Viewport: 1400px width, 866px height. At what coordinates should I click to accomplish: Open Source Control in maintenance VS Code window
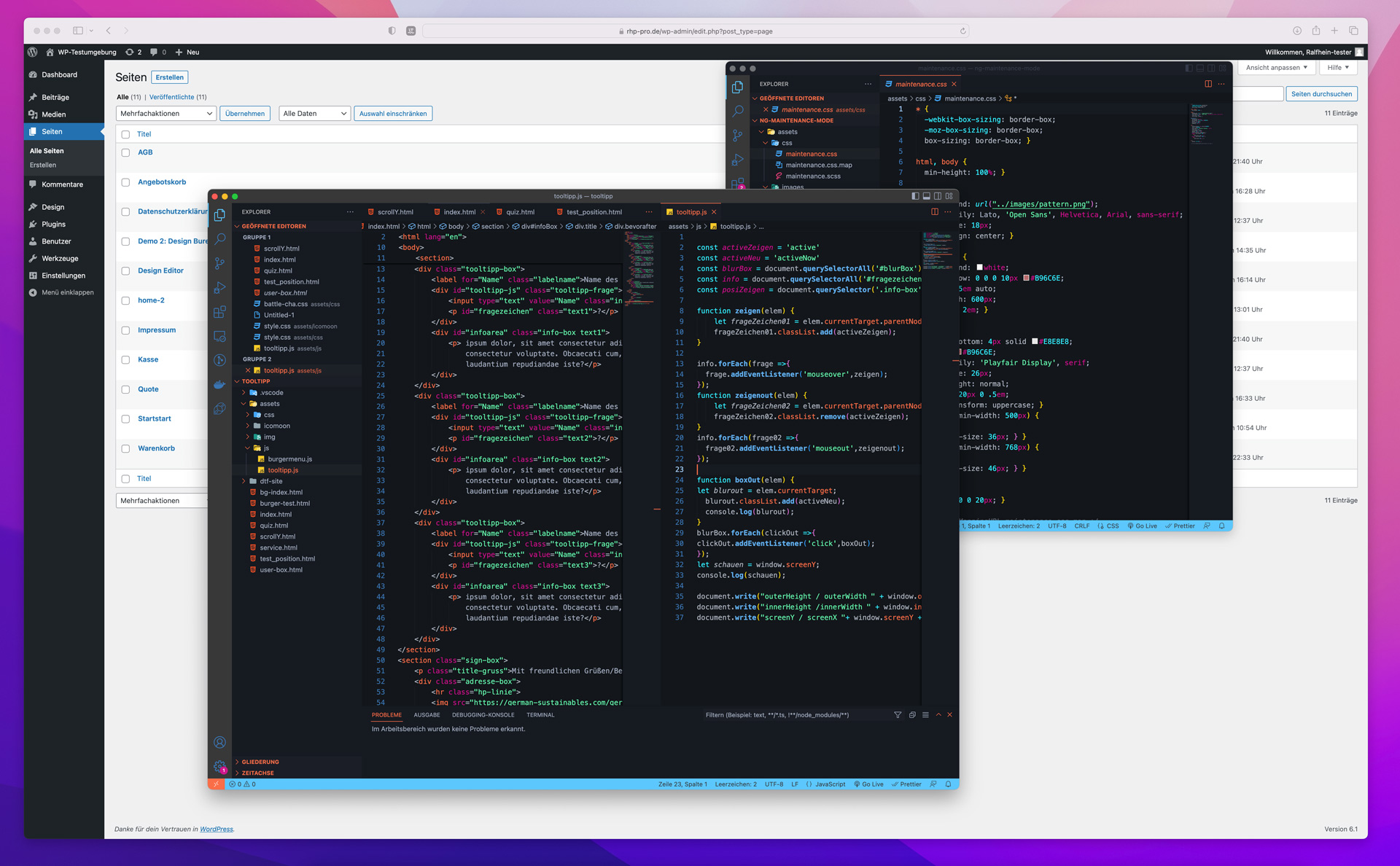pyautogui.click(x=738, y=136)
